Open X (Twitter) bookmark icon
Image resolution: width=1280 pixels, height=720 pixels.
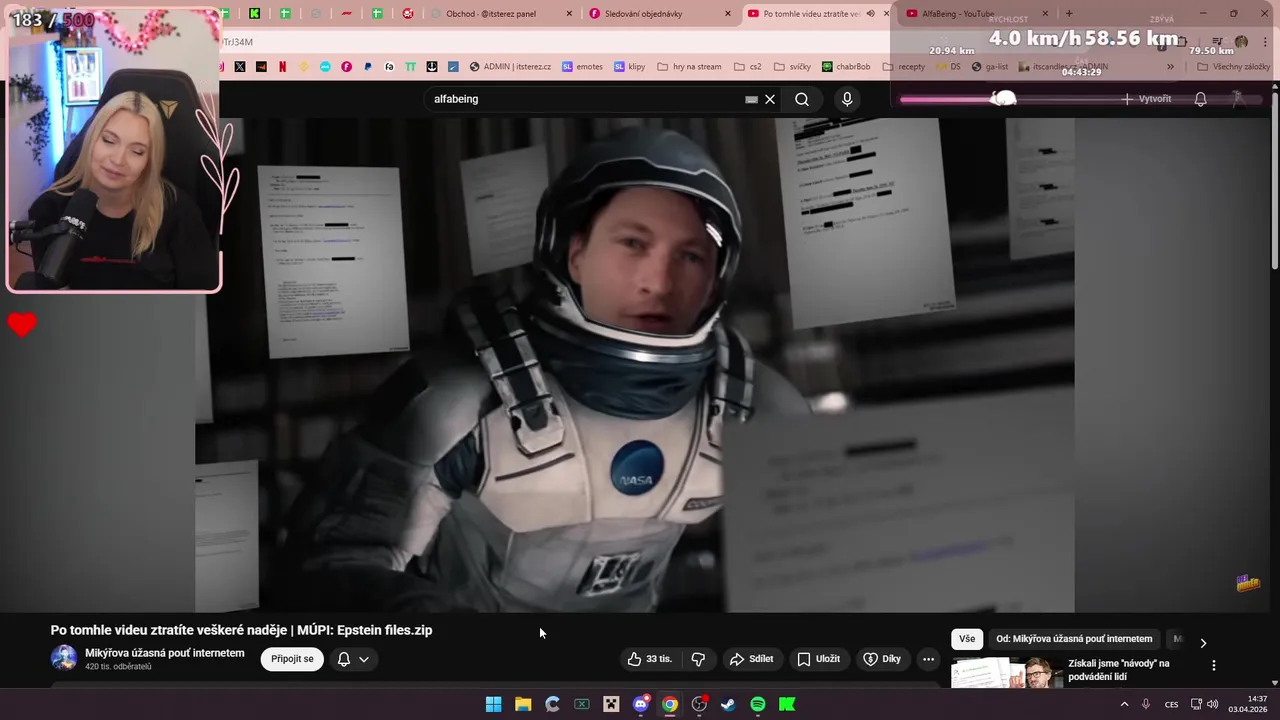pos(240,67)
